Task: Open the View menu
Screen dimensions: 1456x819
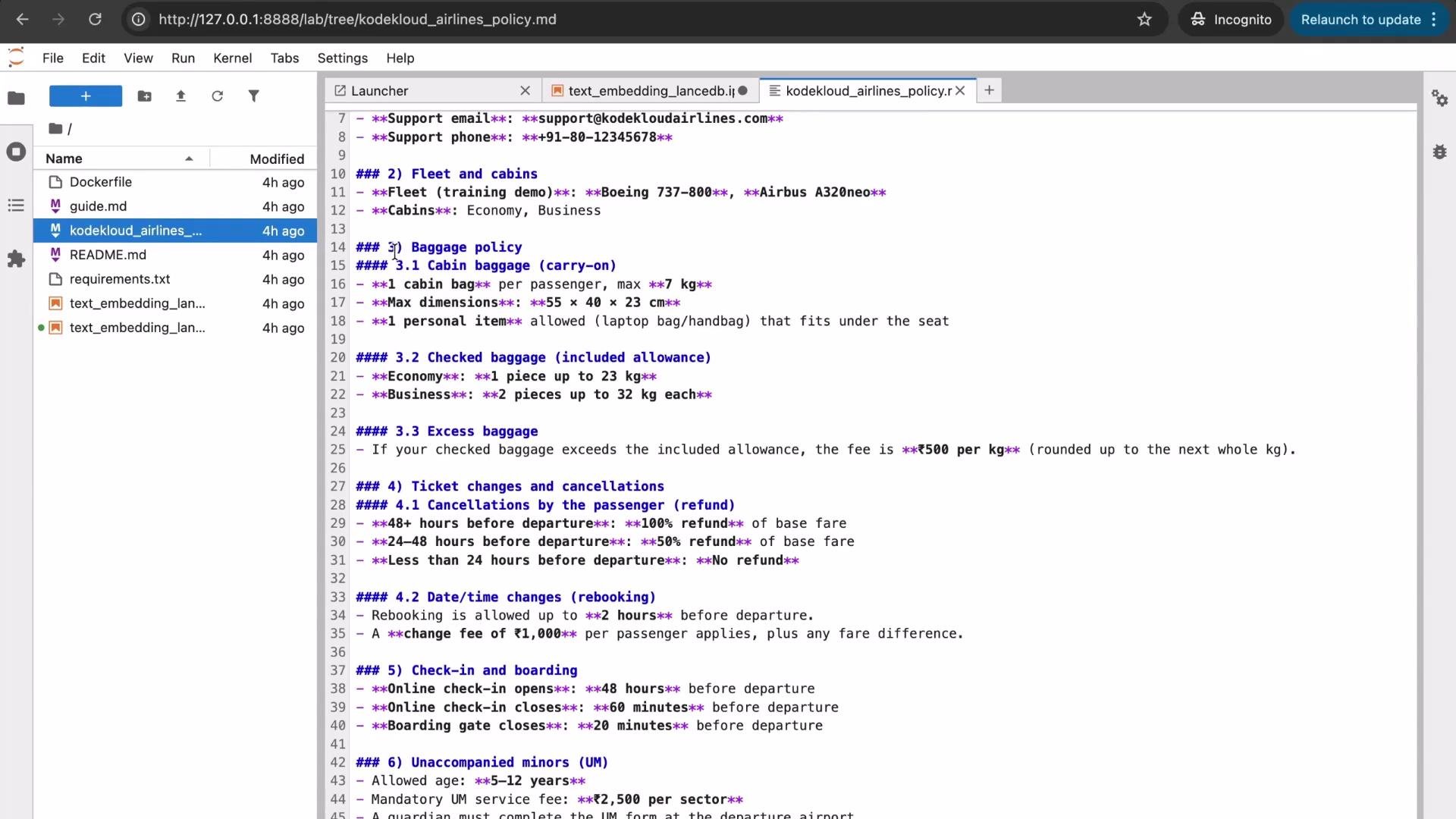Action: [138, 58]
